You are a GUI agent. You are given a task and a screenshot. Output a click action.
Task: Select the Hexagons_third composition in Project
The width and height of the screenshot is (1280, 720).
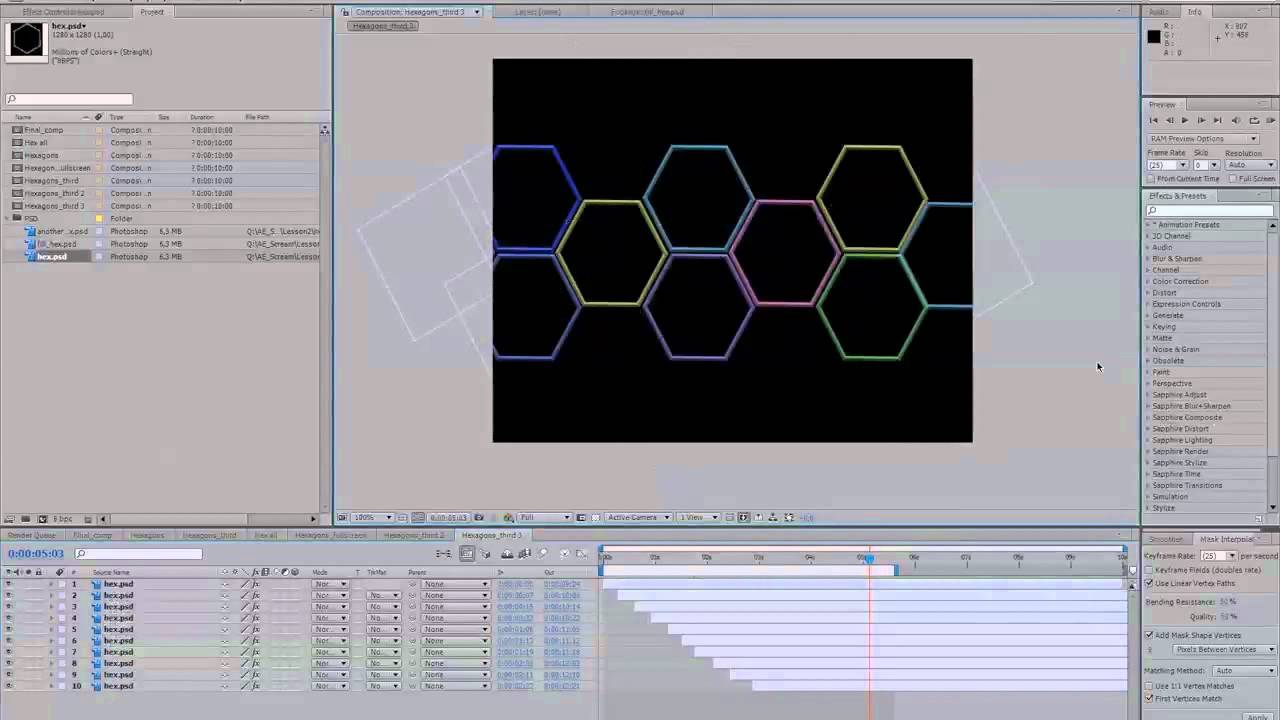click(x=52, y=181)
